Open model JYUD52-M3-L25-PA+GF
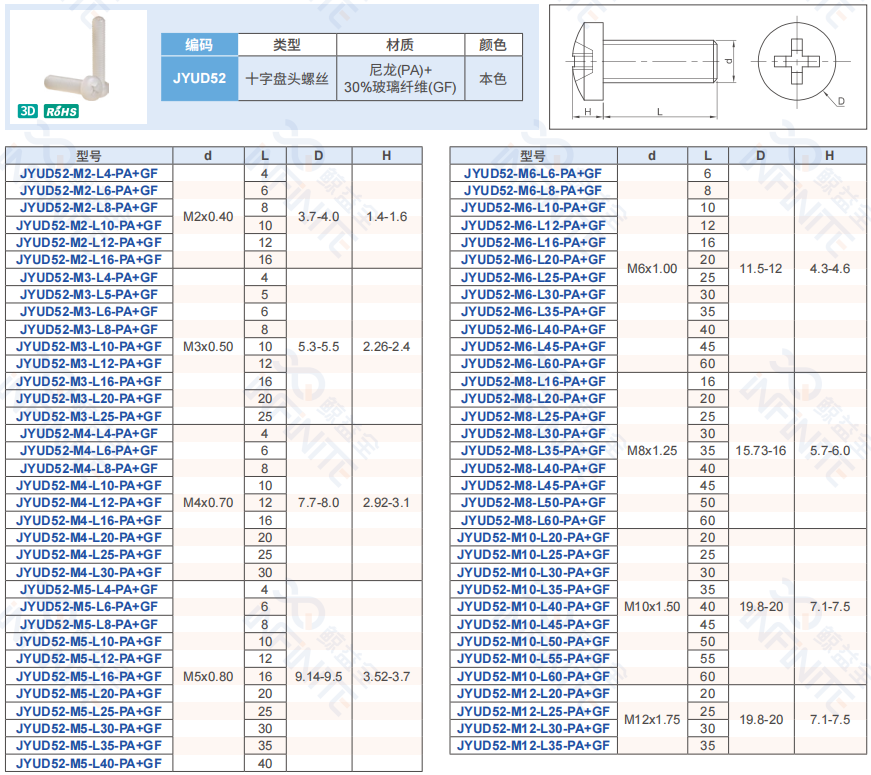The height and width of the screenshot is (775, 871). coord(89,416)
